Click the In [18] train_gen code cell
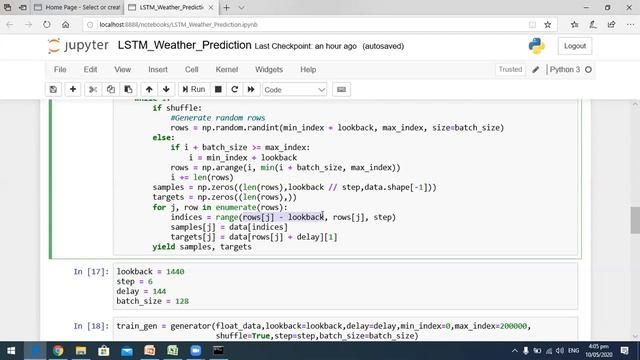This screenshot has height=360, width=640. (345, 329)
